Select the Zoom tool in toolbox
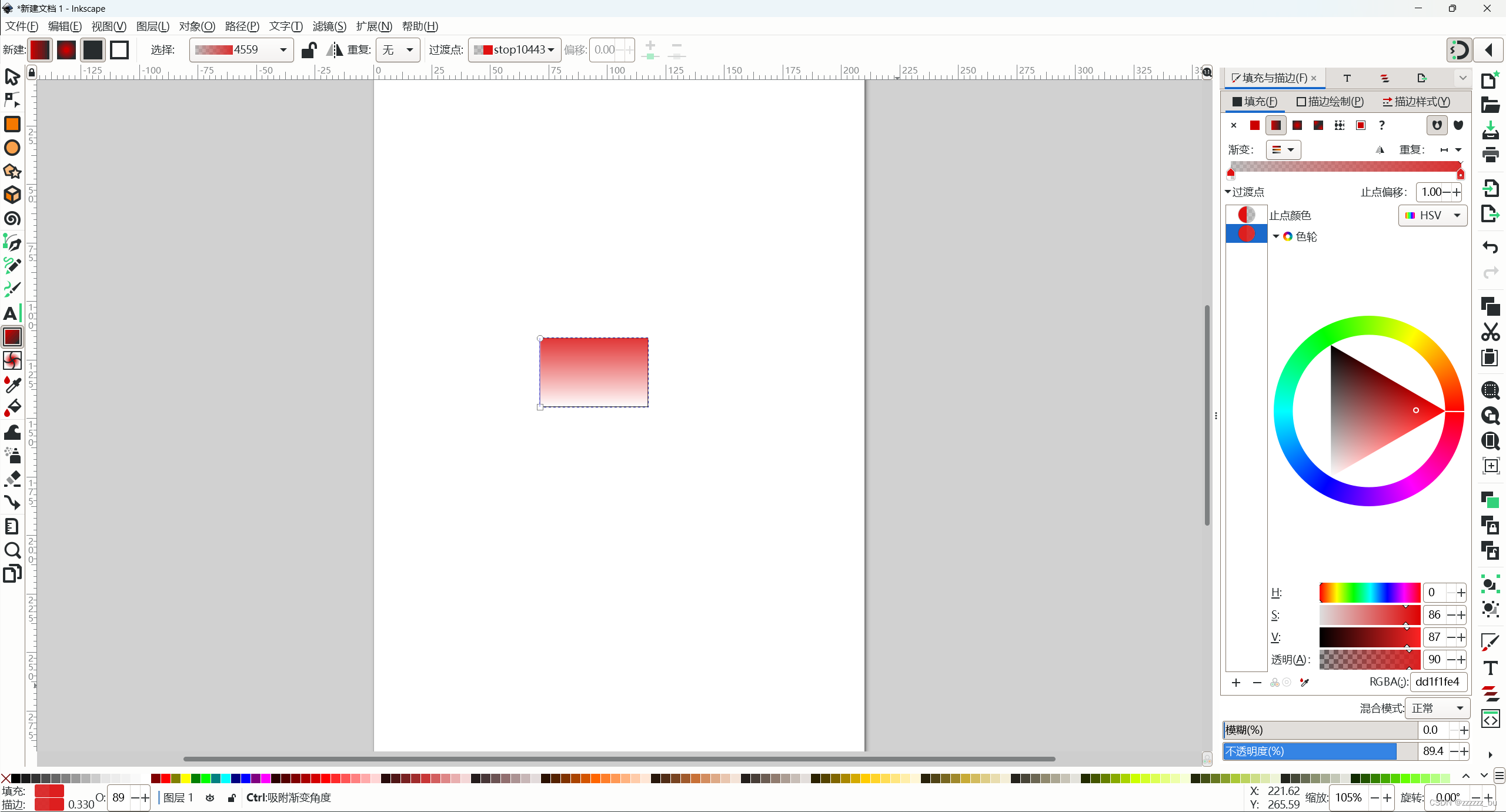The width and height of the screenshot is (1506, 812). (x=12, y=550)
